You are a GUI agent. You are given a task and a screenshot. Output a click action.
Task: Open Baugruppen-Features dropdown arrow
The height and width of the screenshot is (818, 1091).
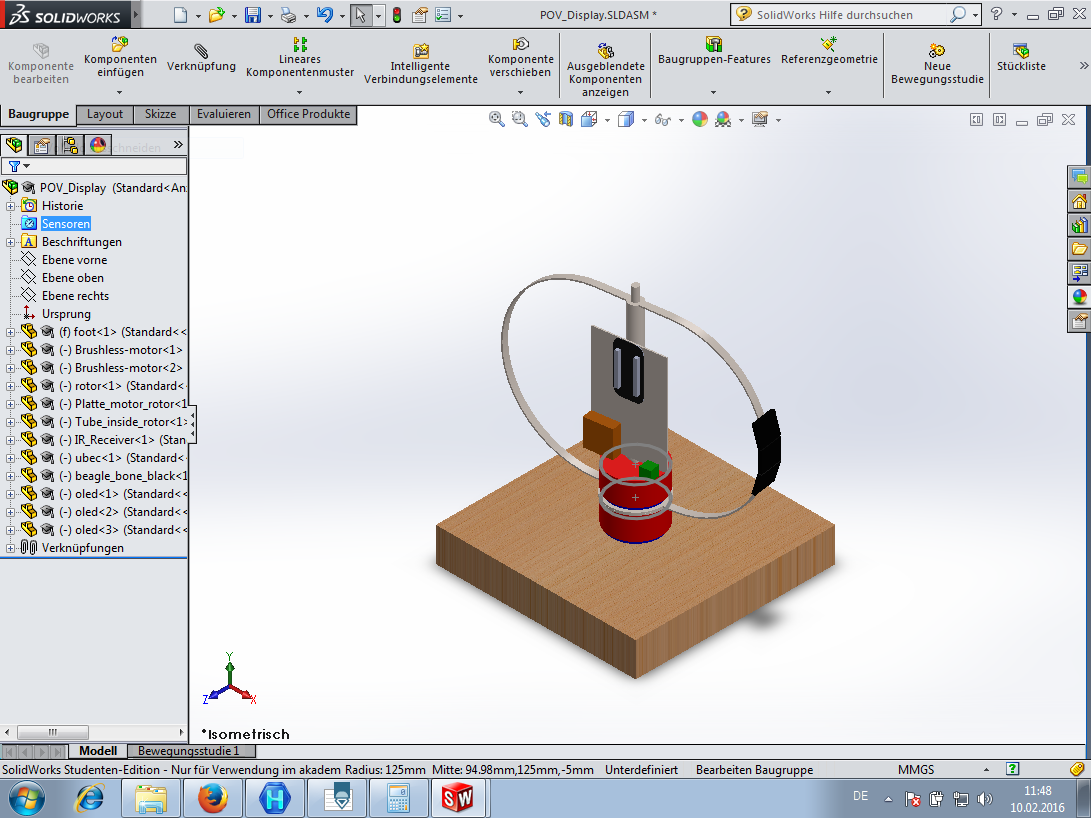[713, 92]
